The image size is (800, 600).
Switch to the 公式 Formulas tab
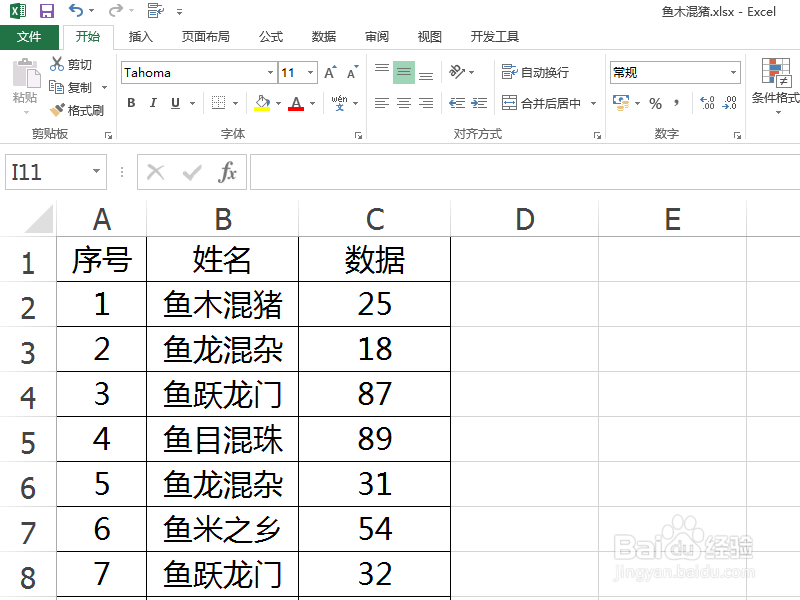271,37
